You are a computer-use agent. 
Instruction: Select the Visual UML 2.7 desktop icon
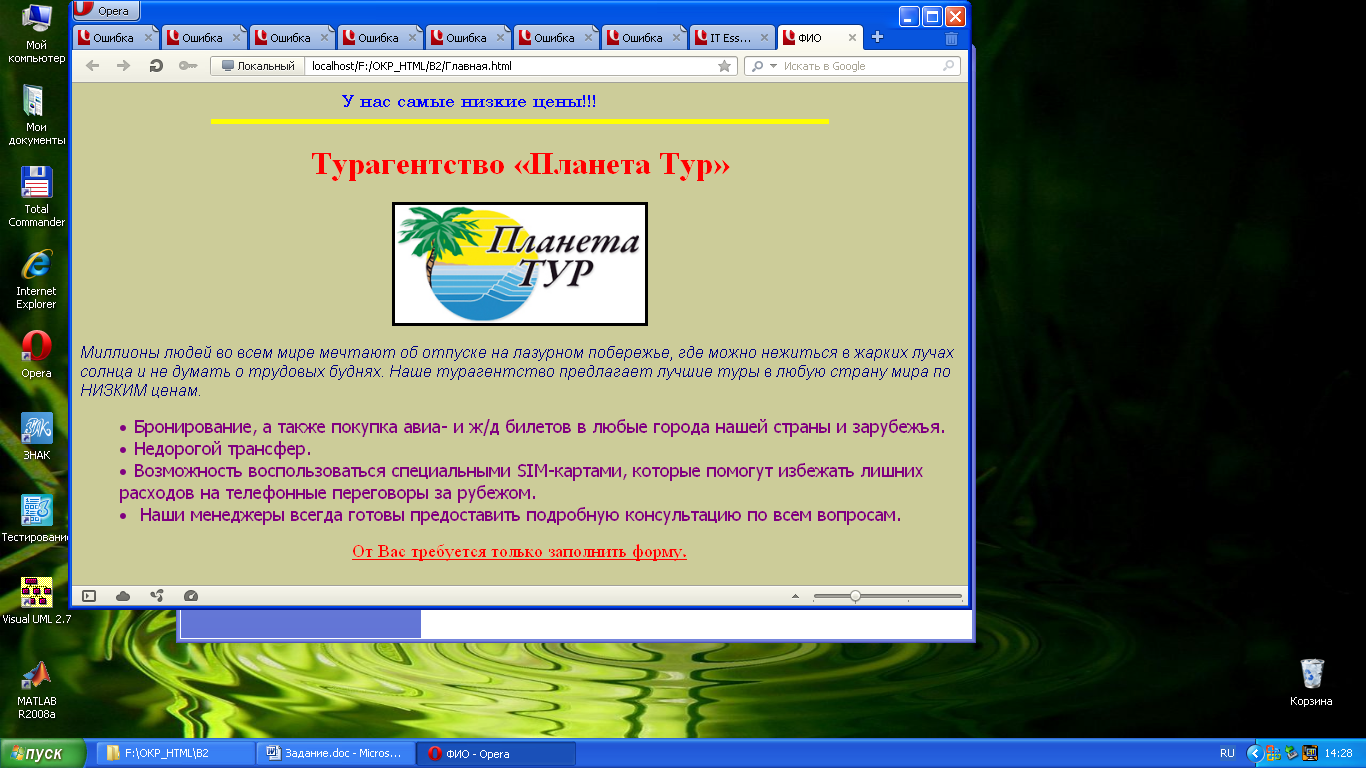[x=36, y=601]
